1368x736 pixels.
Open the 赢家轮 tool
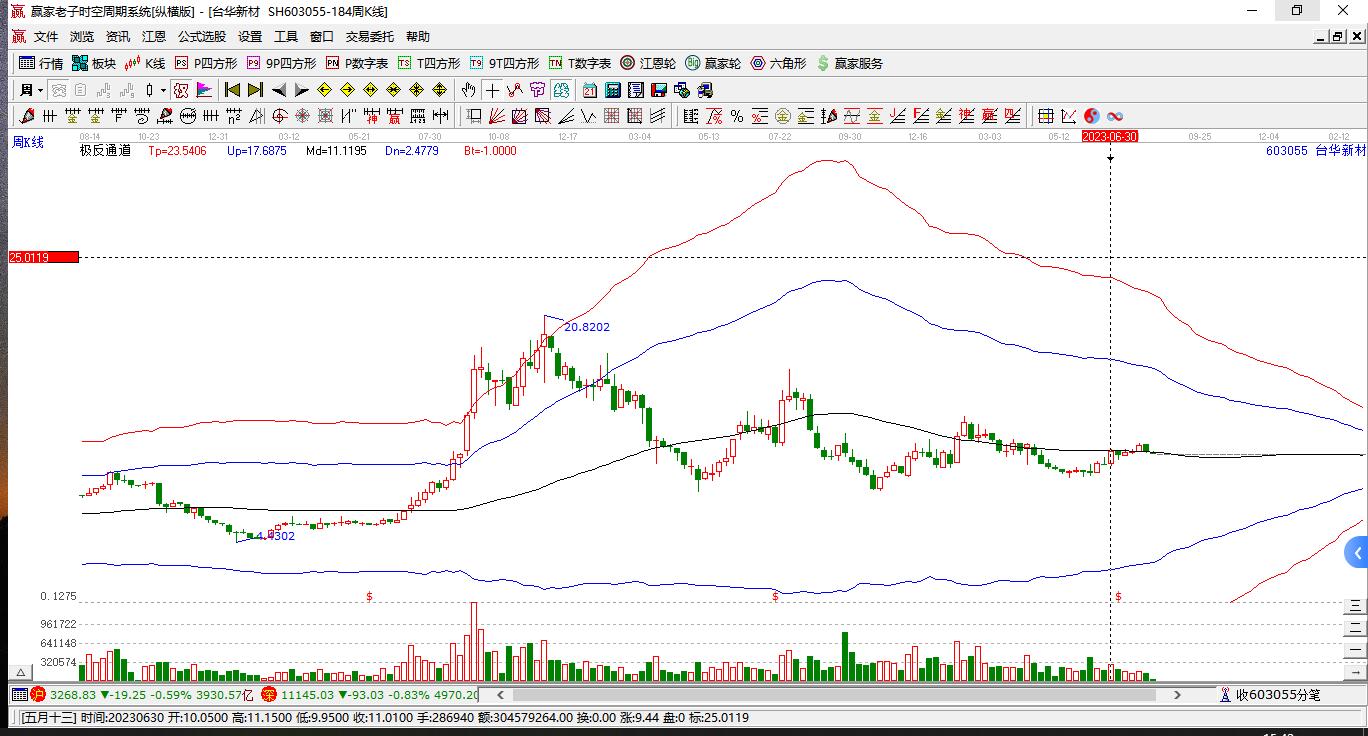click(x=713, y=63)
